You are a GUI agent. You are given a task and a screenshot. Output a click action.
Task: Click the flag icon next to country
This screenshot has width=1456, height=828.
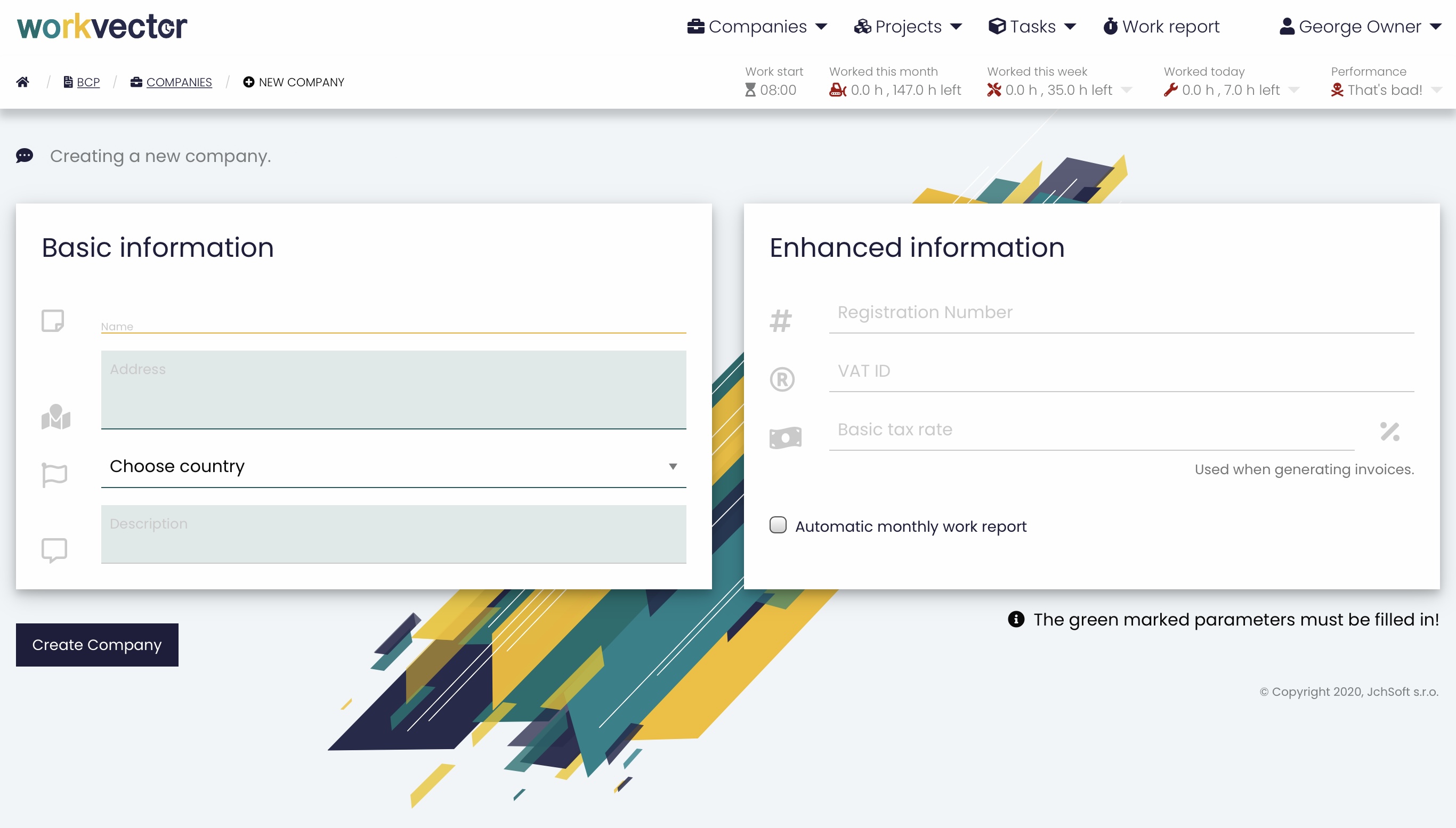pyautogui.click(x=54, y=475)
